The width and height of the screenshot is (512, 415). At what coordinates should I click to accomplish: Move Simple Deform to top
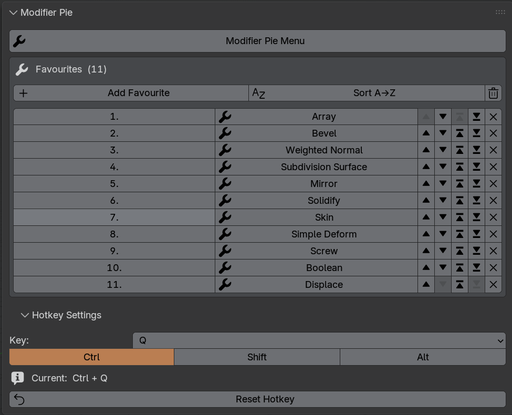[460, 234]
